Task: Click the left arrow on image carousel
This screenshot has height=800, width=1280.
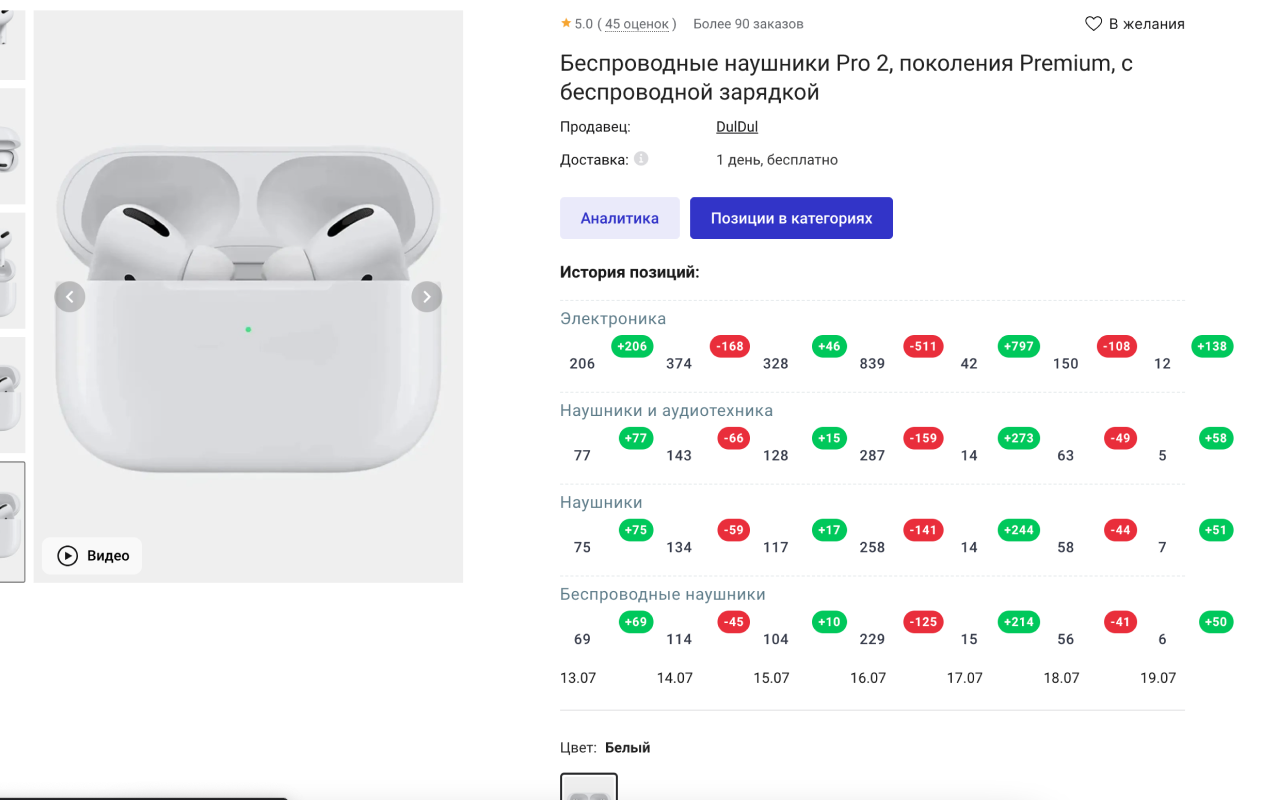Action: 70,296
